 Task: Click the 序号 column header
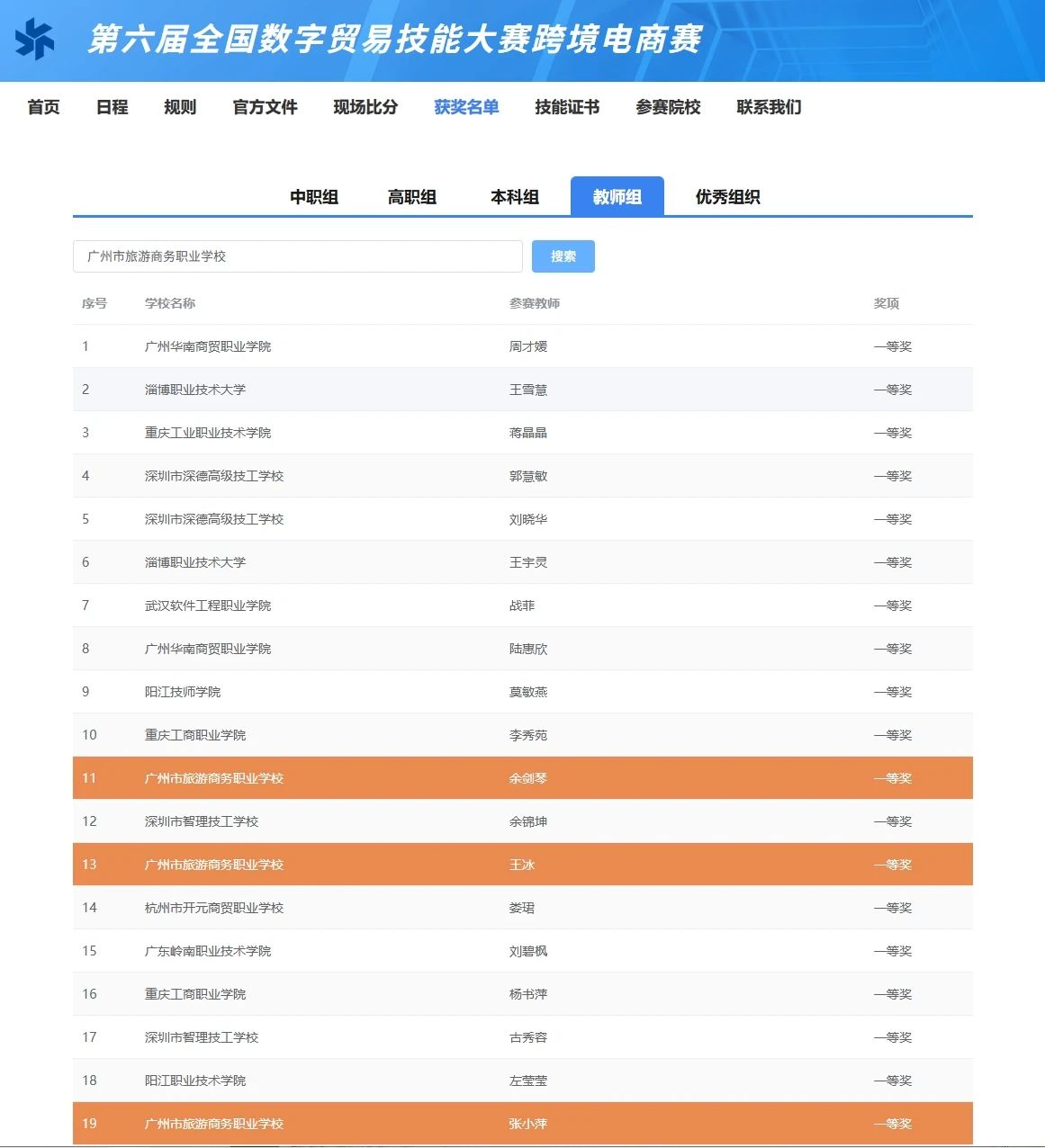tap(95, 303)
